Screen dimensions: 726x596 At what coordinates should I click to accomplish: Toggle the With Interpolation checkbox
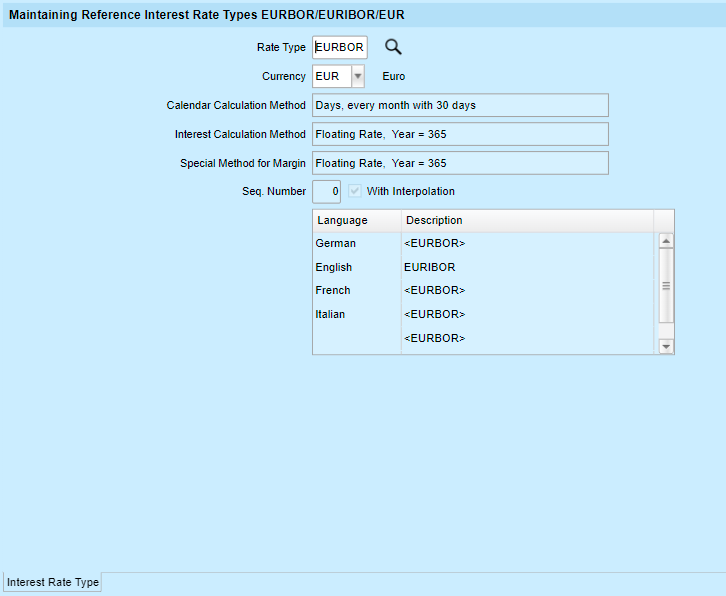tap(355, 191)
